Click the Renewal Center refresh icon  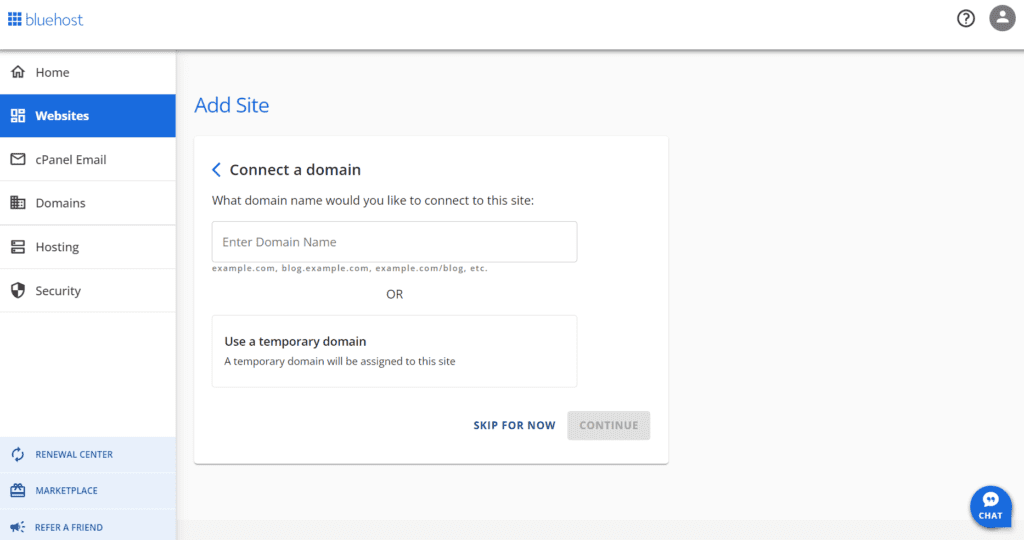[18, 455]
